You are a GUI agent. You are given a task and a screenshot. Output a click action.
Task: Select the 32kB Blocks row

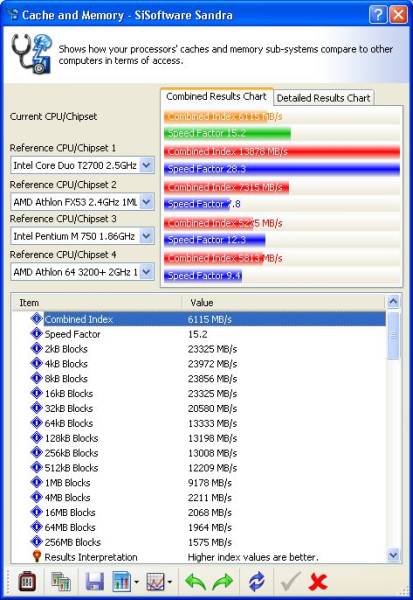click(199, 408)
